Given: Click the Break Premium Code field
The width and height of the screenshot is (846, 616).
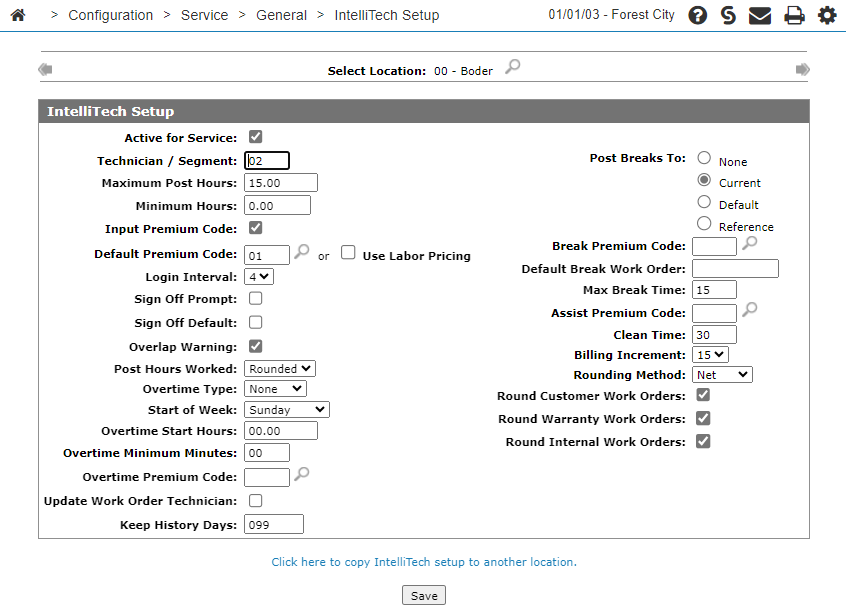Looking at the screenshot, I should click(714, 247).
